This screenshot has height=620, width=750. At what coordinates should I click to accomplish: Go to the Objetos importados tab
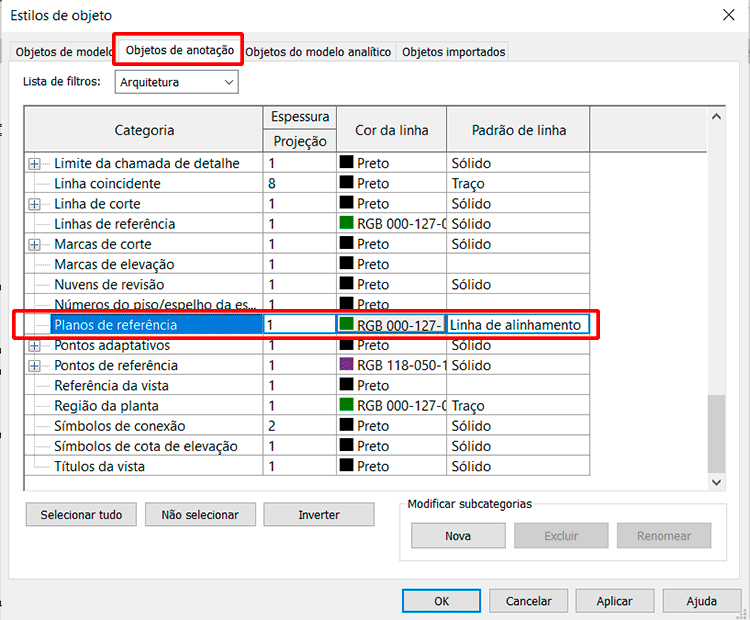[x=453, y=52]
